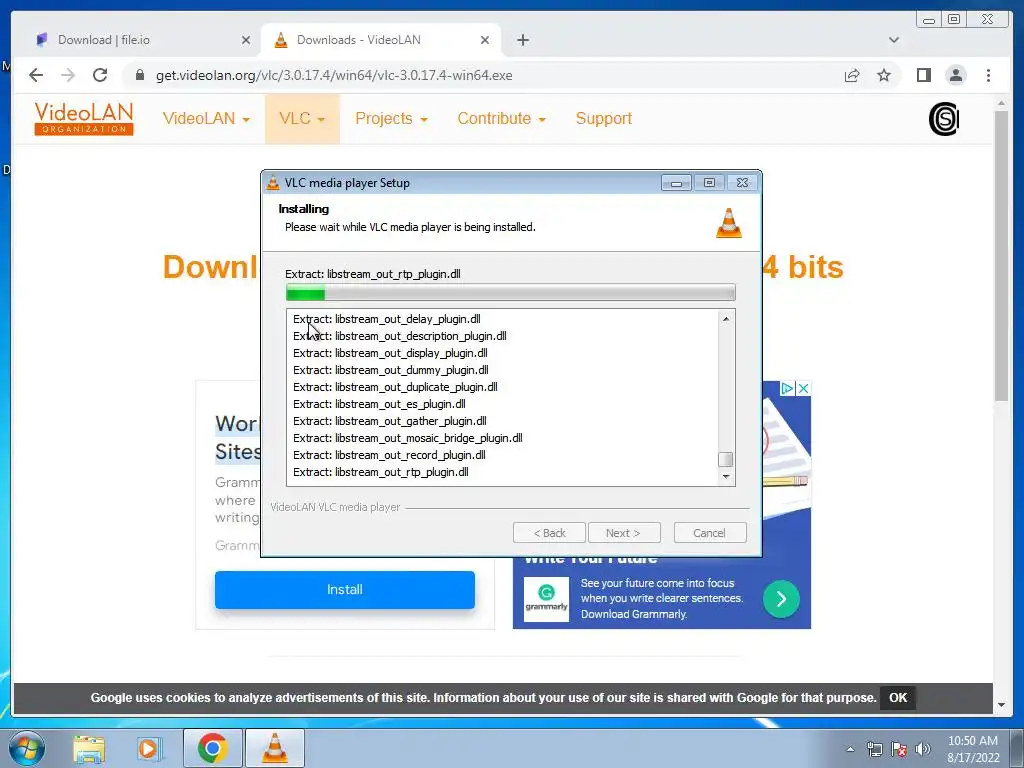Click the VLC cone logo in installer header
1024x768 pixels.
click(x=729, y=223)
